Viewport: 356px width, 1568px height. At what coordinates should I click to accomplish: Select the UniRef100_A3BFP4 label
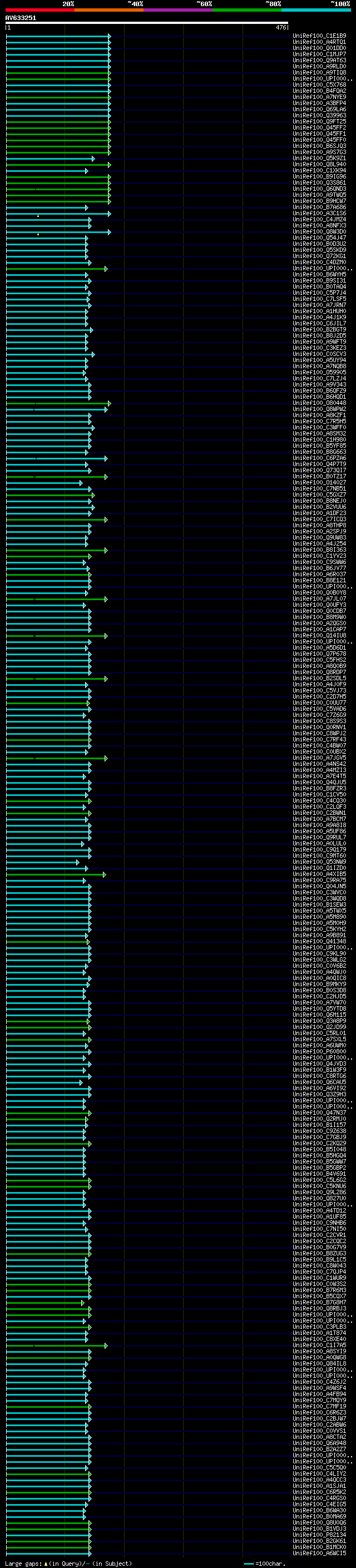click(x=319, y=103)
